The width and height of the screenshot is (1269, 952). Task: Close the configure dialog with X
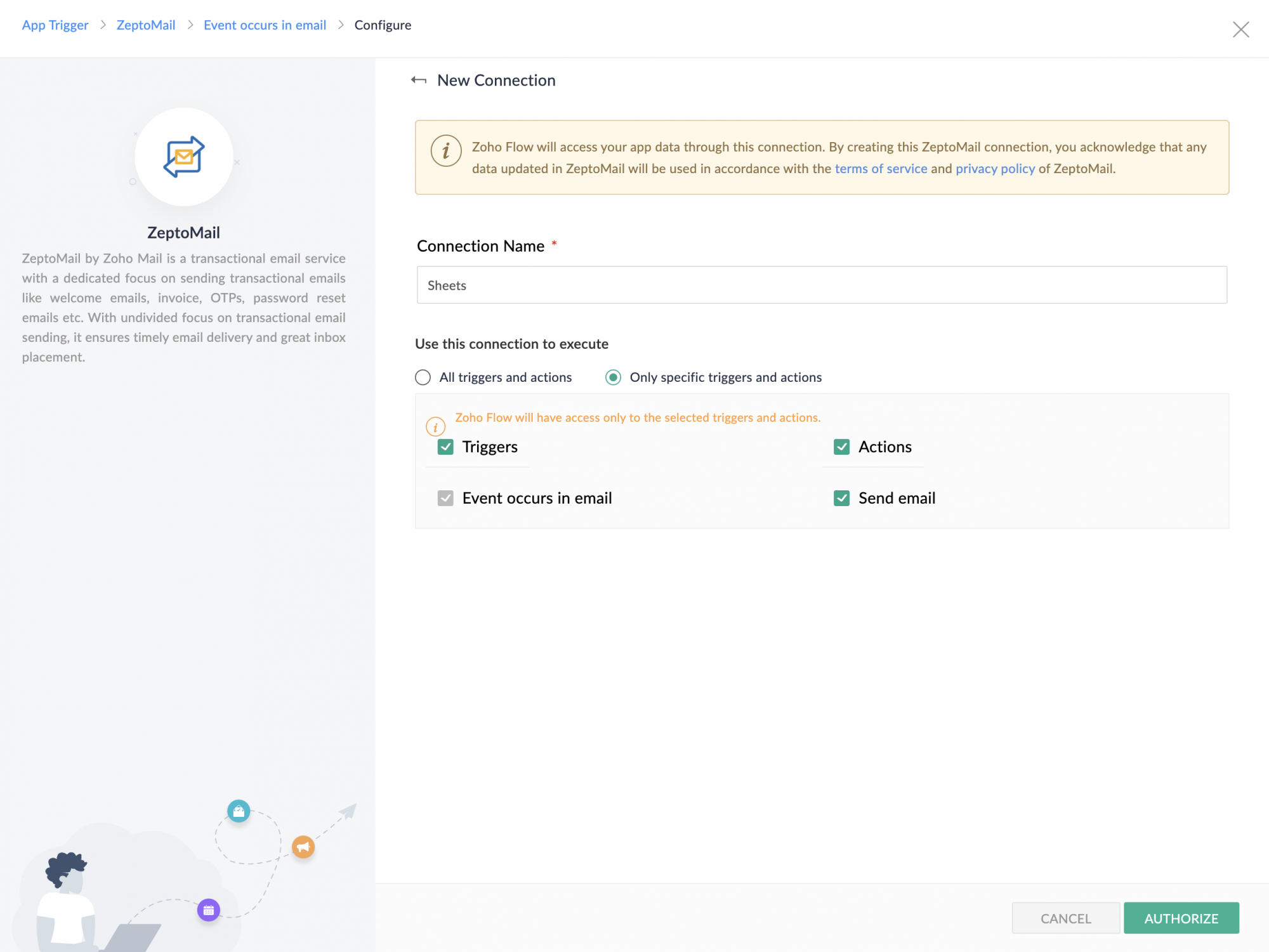(1240, 29)
